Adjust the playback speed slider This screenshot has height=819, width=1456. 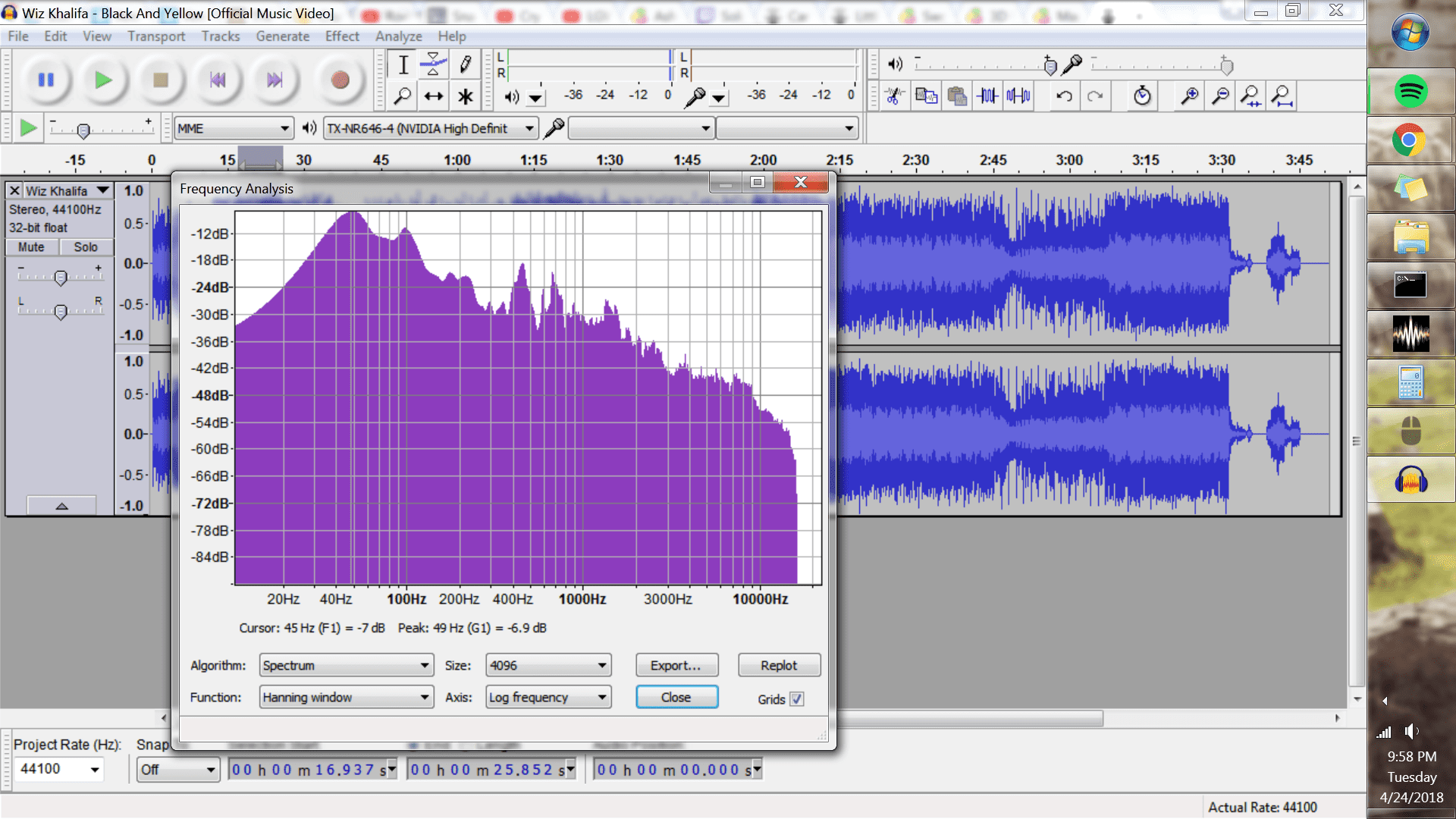point(83,130)
